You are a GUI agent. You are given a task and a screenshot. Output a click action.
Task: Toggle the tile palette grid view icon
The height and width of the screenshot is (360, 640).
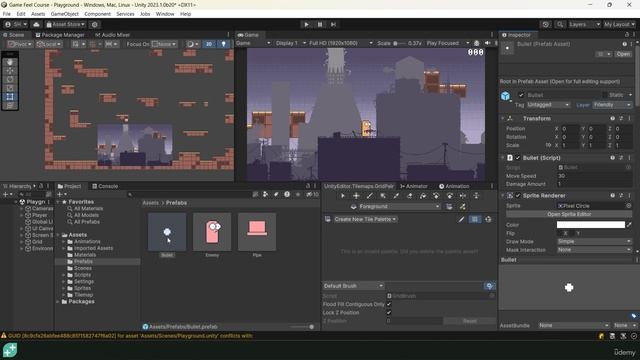tap(475, 220)
